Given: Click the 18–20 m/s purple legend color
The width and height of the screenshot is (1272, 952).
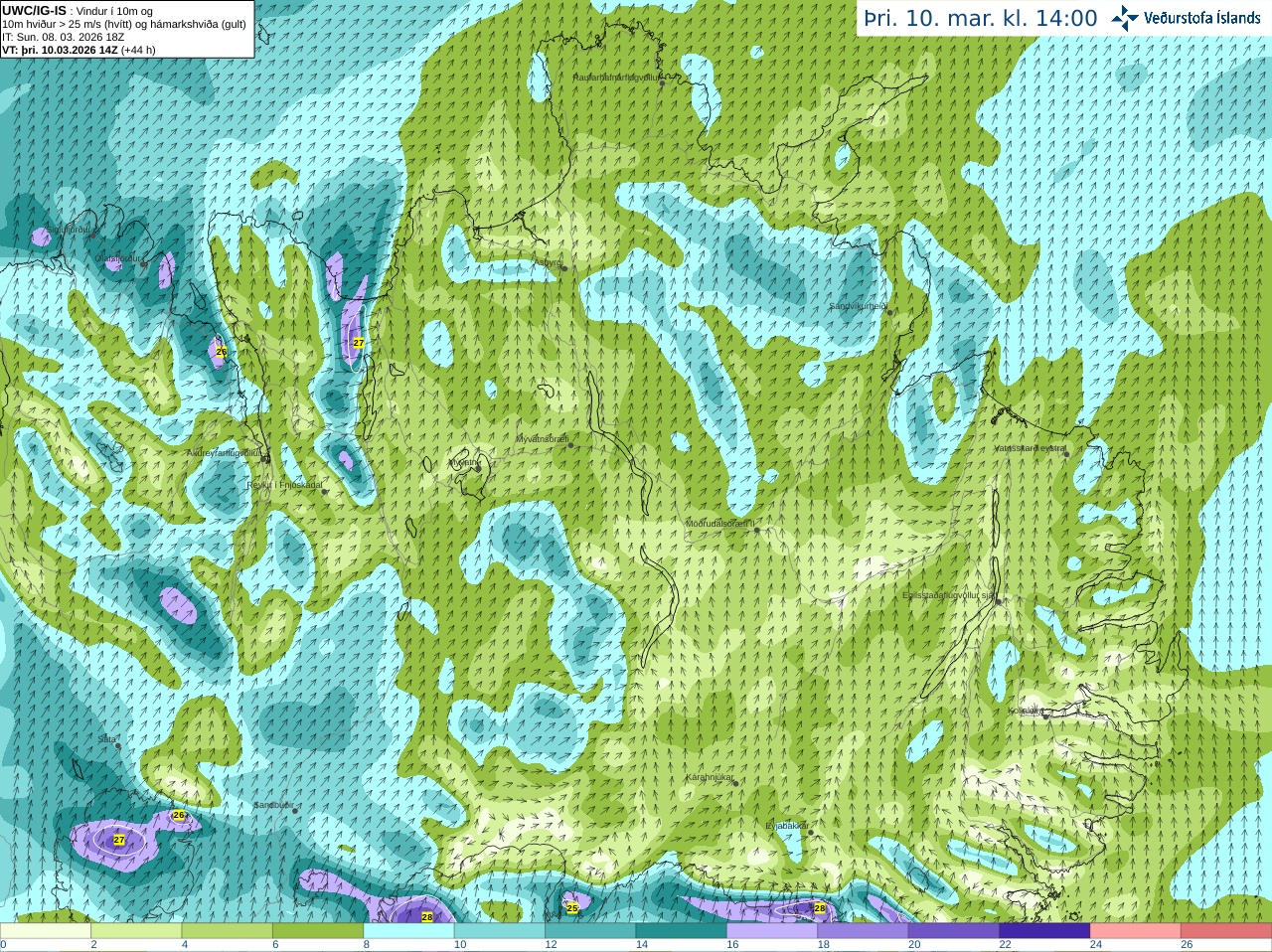Looking at the screenshot, I should coord(863,931).
